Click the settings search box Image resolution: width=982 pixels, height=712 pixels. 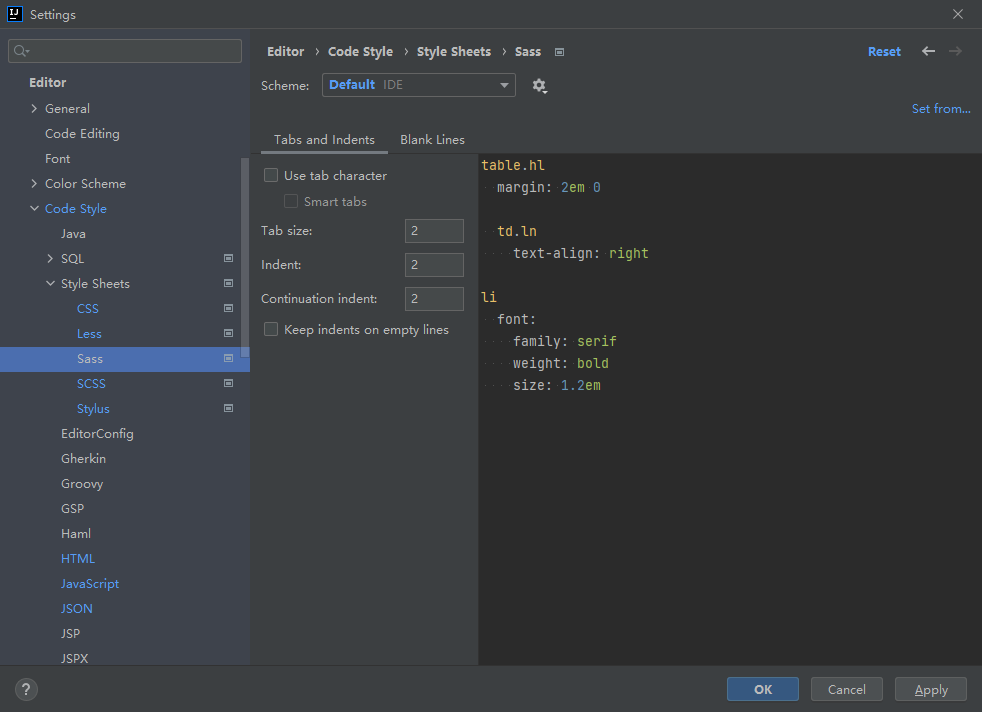[x=125, y=51]
